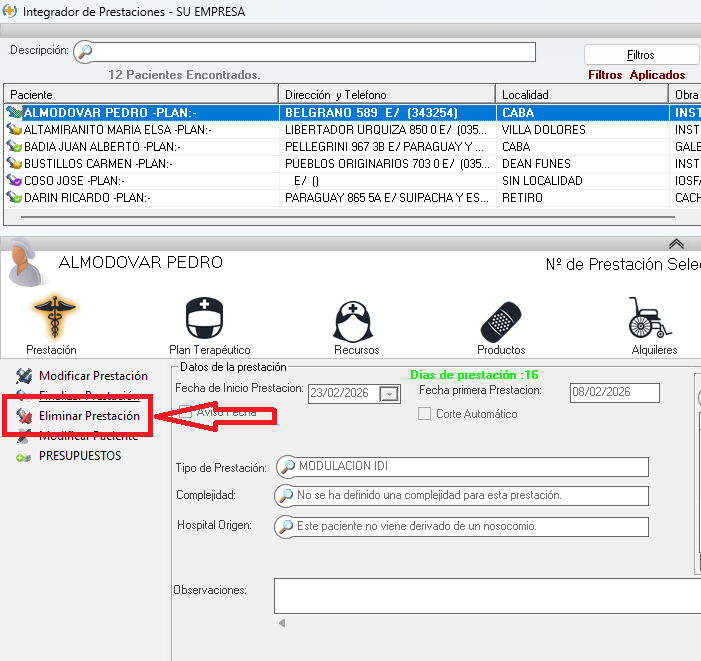The image size is (701, 661).
Task: Enable the Corte Automático checkbox
Action: point(425,414)
